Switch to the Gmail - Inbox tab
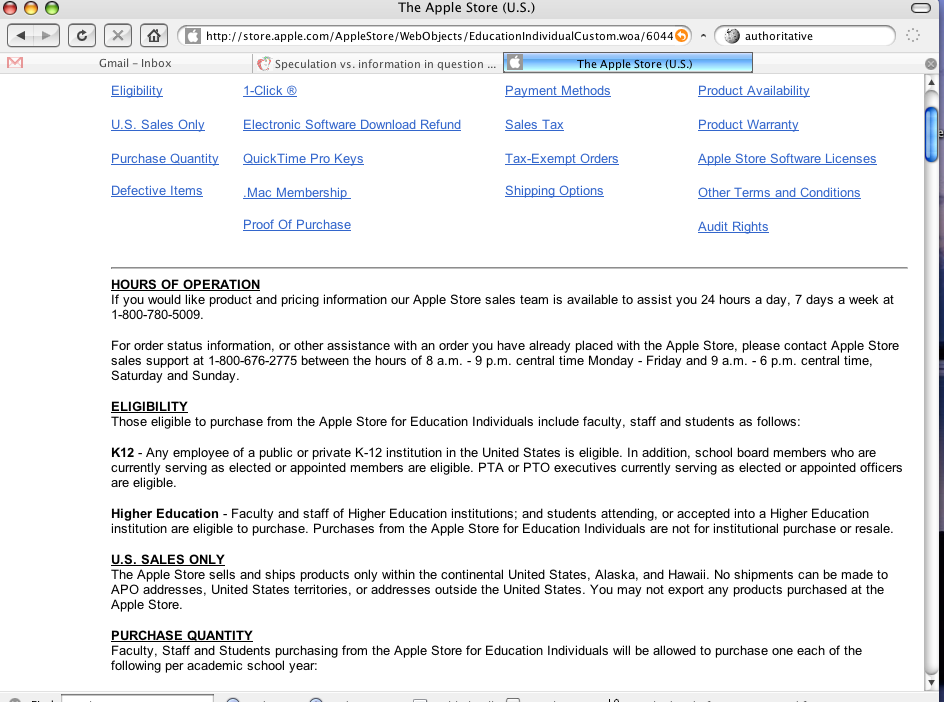Screen dimensions: 944x702 (x=135, y=63)
